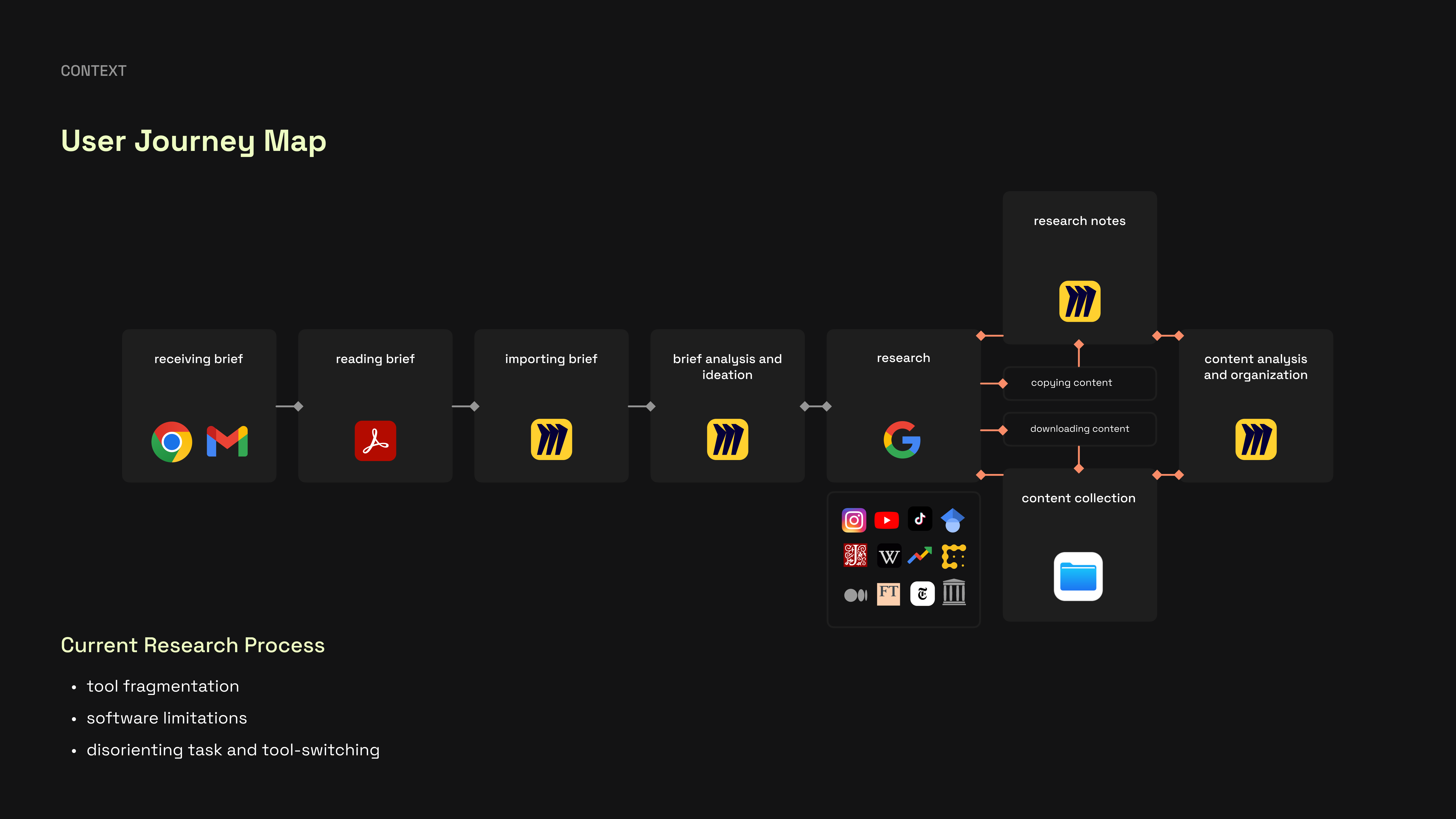Click the copying content box
The width and height of the screenshot is (1456, 819).
(x=1079, y=383)
